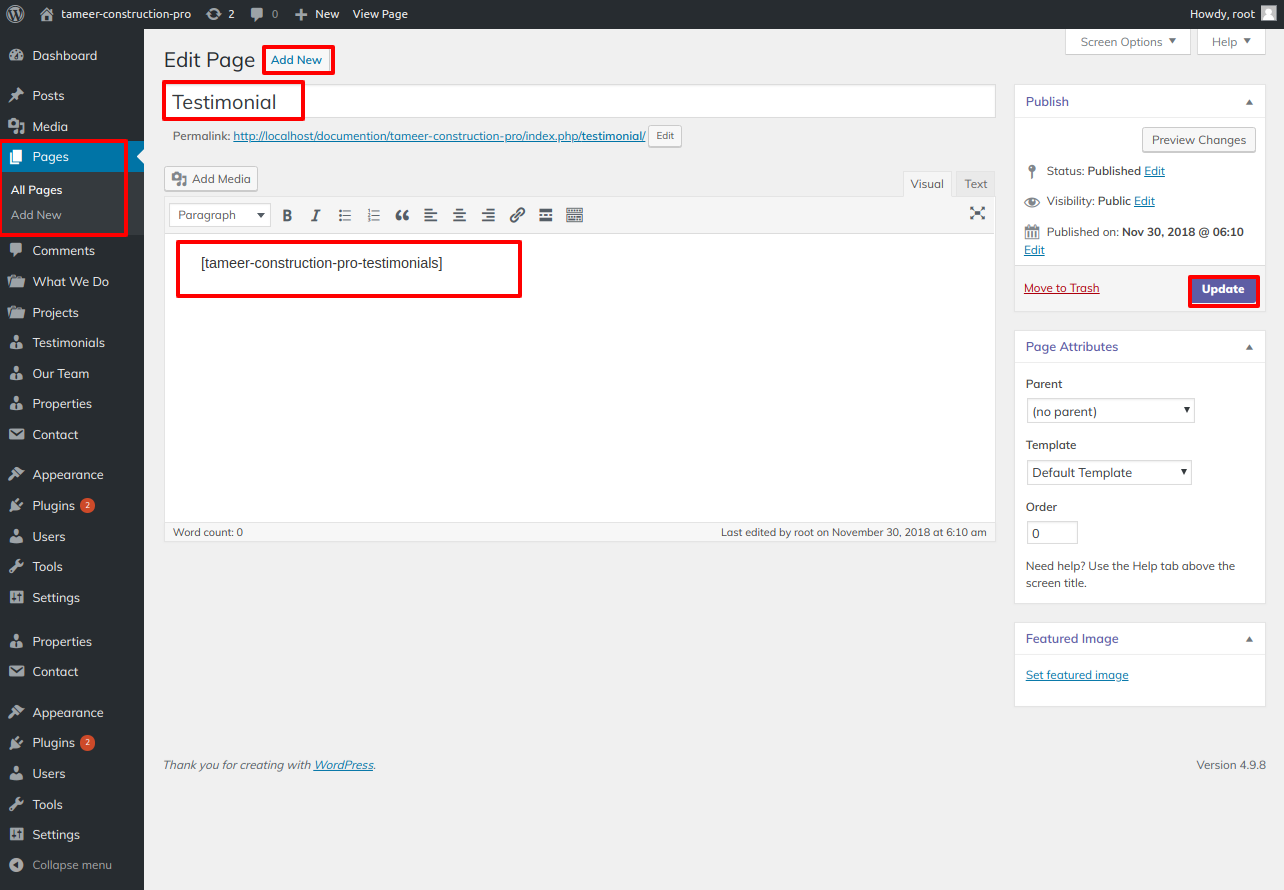
Task: Collapse the Featured Image panel
Action: click(1249, 639)
